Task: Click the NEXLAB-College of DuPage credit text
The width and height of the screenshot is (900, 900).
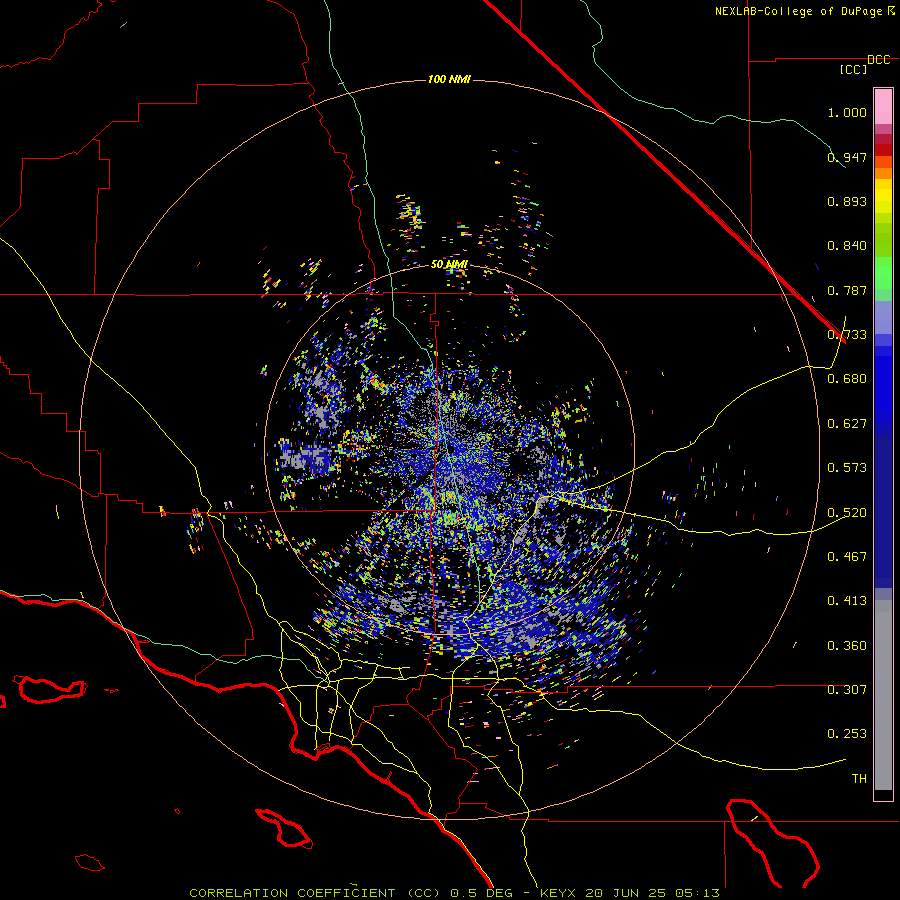Action: [x=800, y=11]
